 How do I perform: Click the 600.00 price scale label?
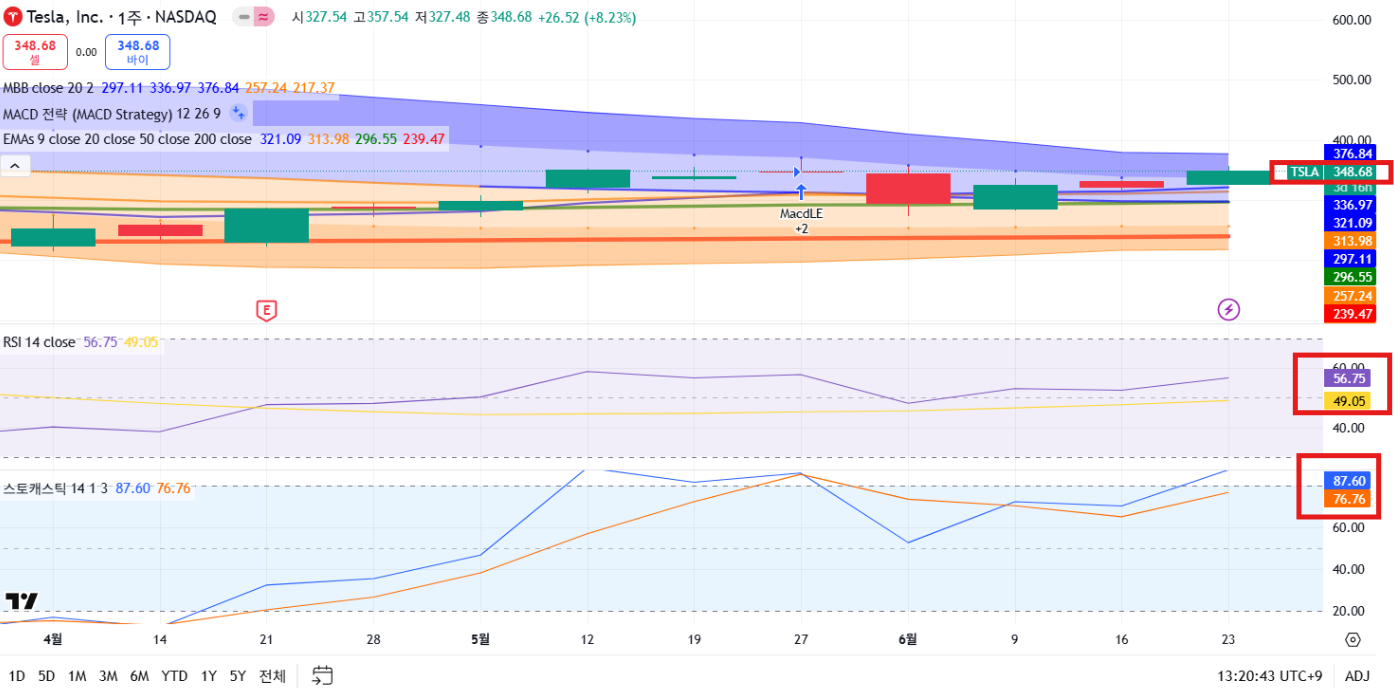[x=1350, y=19]
